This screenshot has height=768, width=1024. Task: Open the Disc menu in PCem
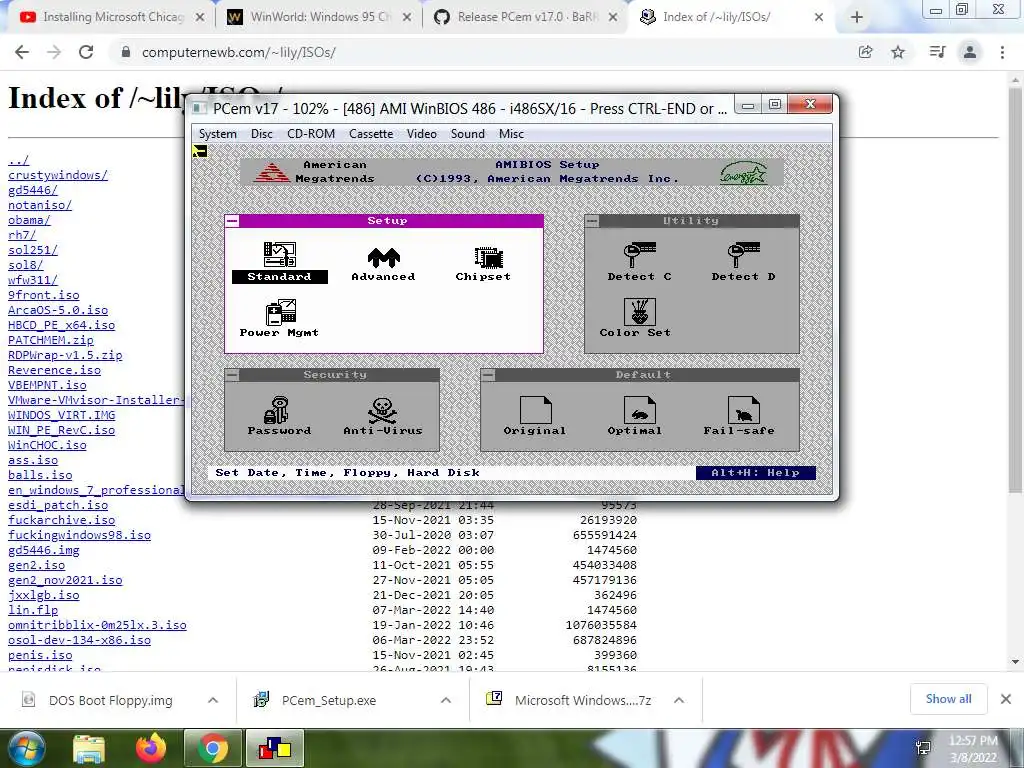pos(262,134)
